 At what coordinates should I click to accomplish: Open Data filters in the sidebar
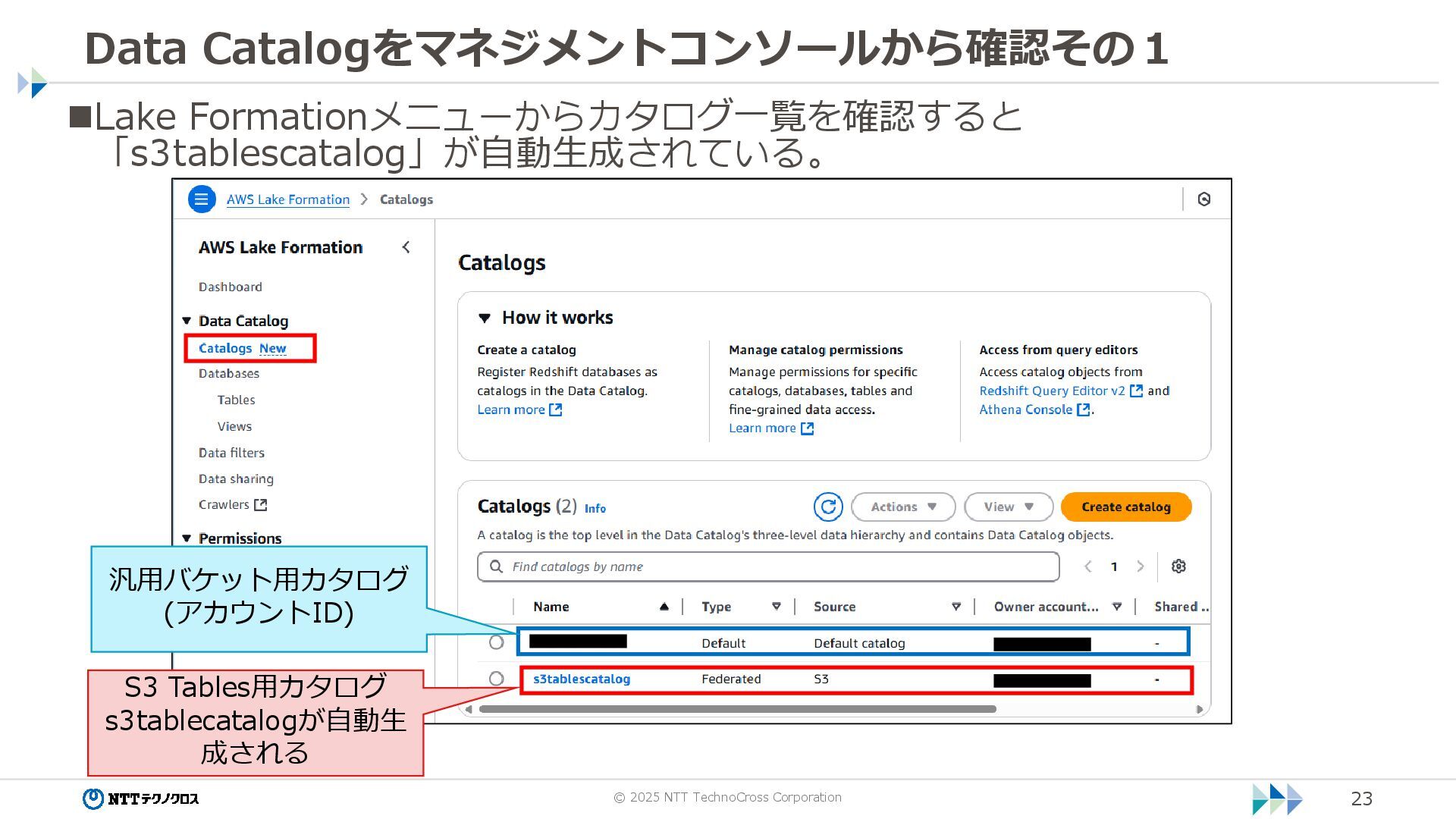point(232,453)
